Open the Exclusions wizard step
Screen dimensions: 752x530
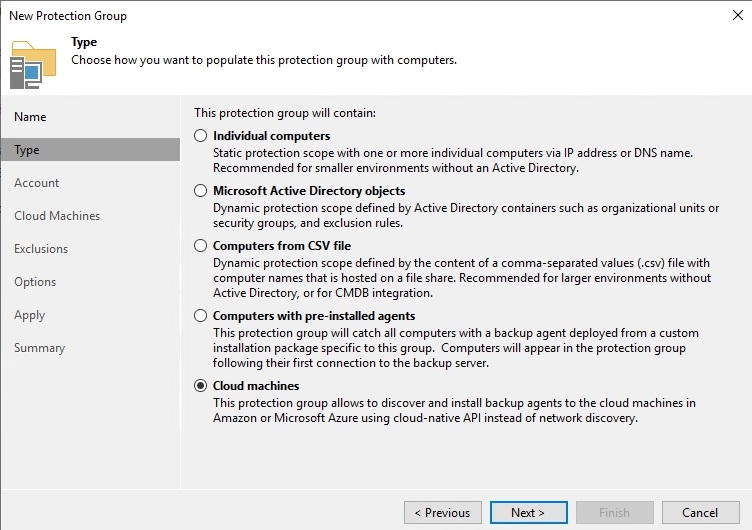click(41, 249)
